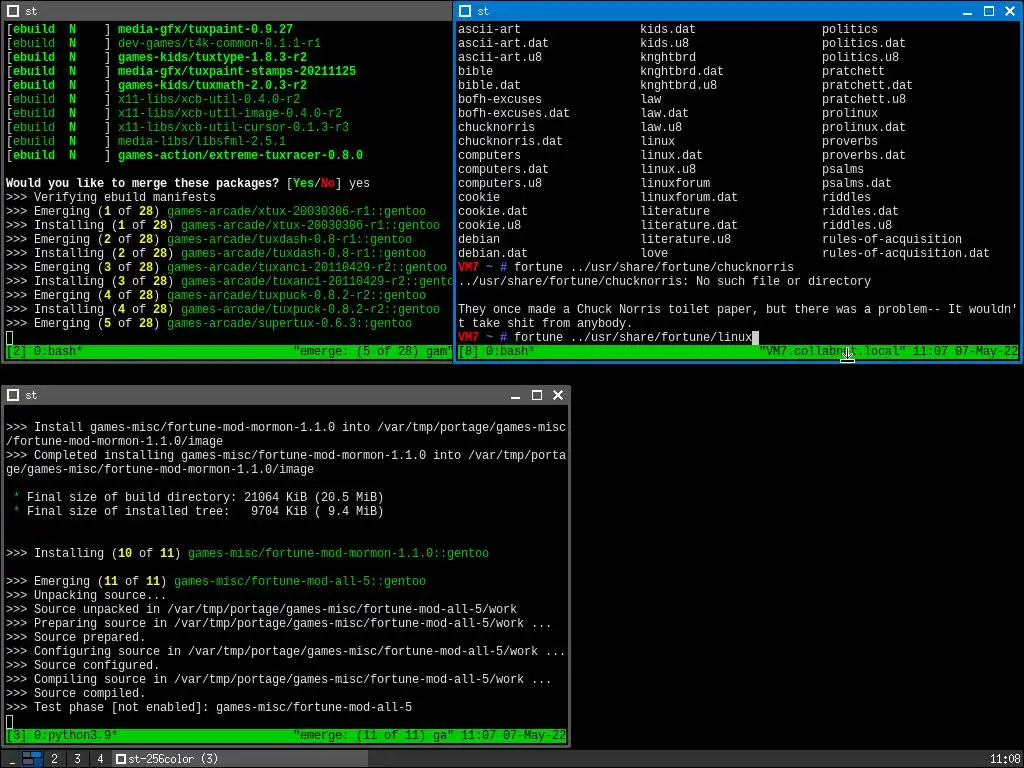Click riddles.u8 in the file listing
This screenshot has width=1024, height=768.
point(857,225)
